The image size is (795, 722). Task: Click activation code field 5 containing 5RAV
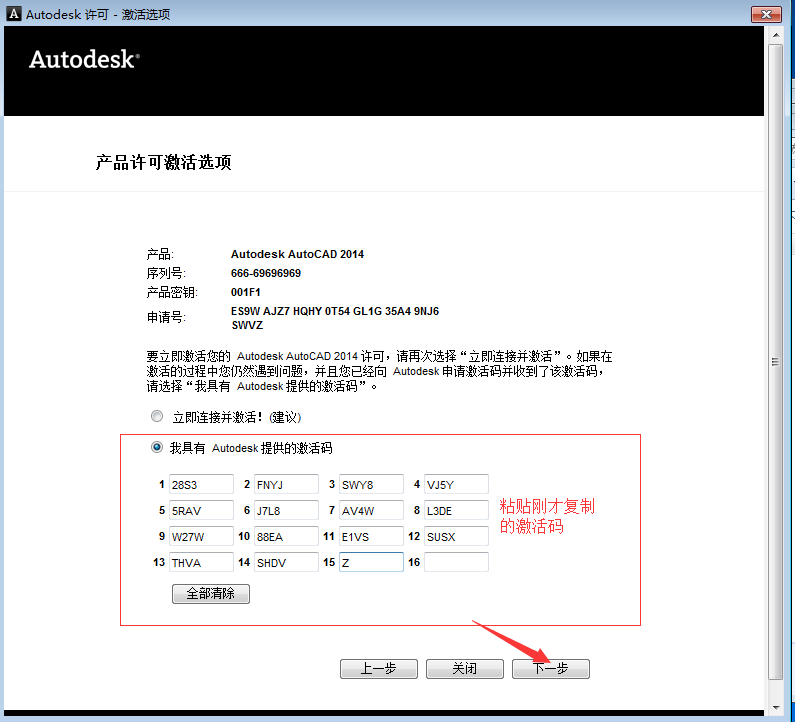(x=201, y=511)
